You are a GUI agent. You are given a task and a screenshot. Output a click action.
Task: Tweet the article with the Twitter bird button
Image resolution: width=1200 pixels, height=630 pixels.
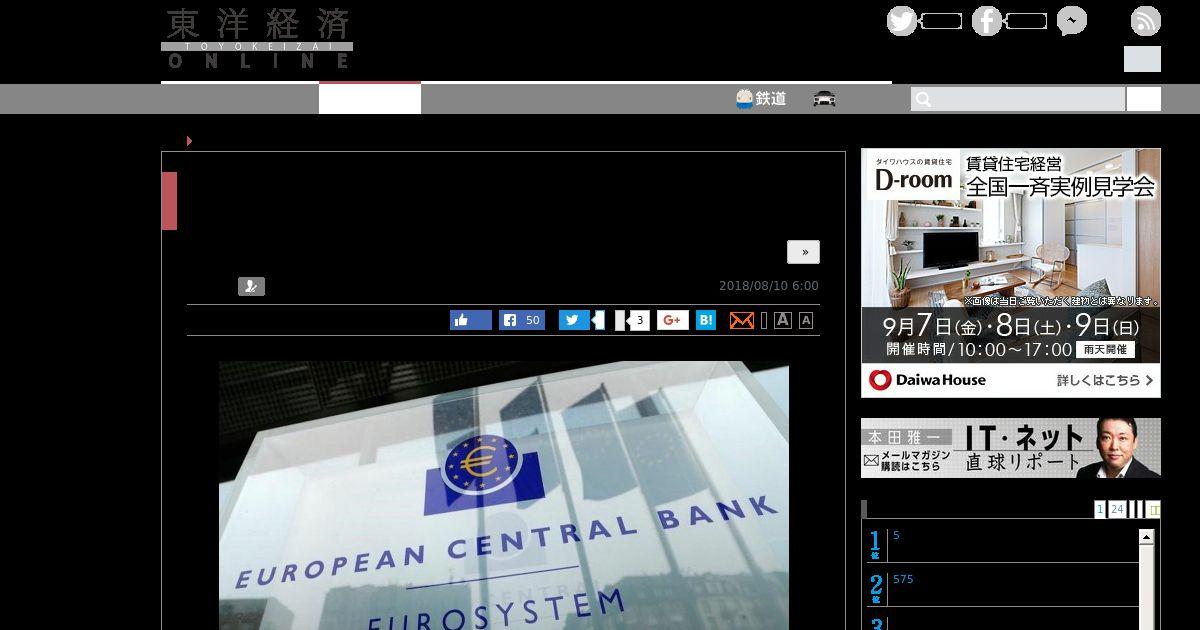pos(574,320)
